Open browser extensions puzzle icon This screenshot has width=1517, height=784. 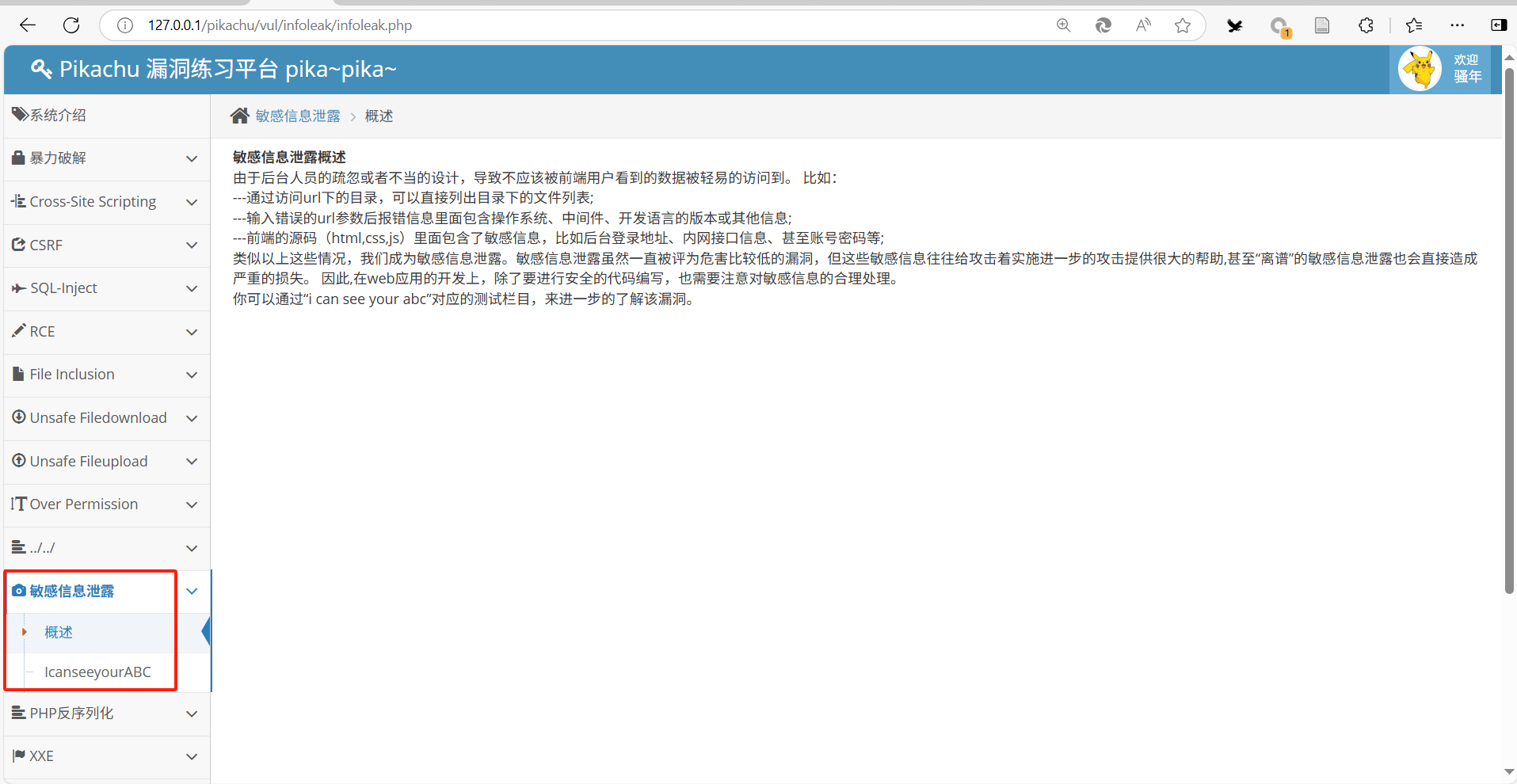click(x=1366, y=25)
